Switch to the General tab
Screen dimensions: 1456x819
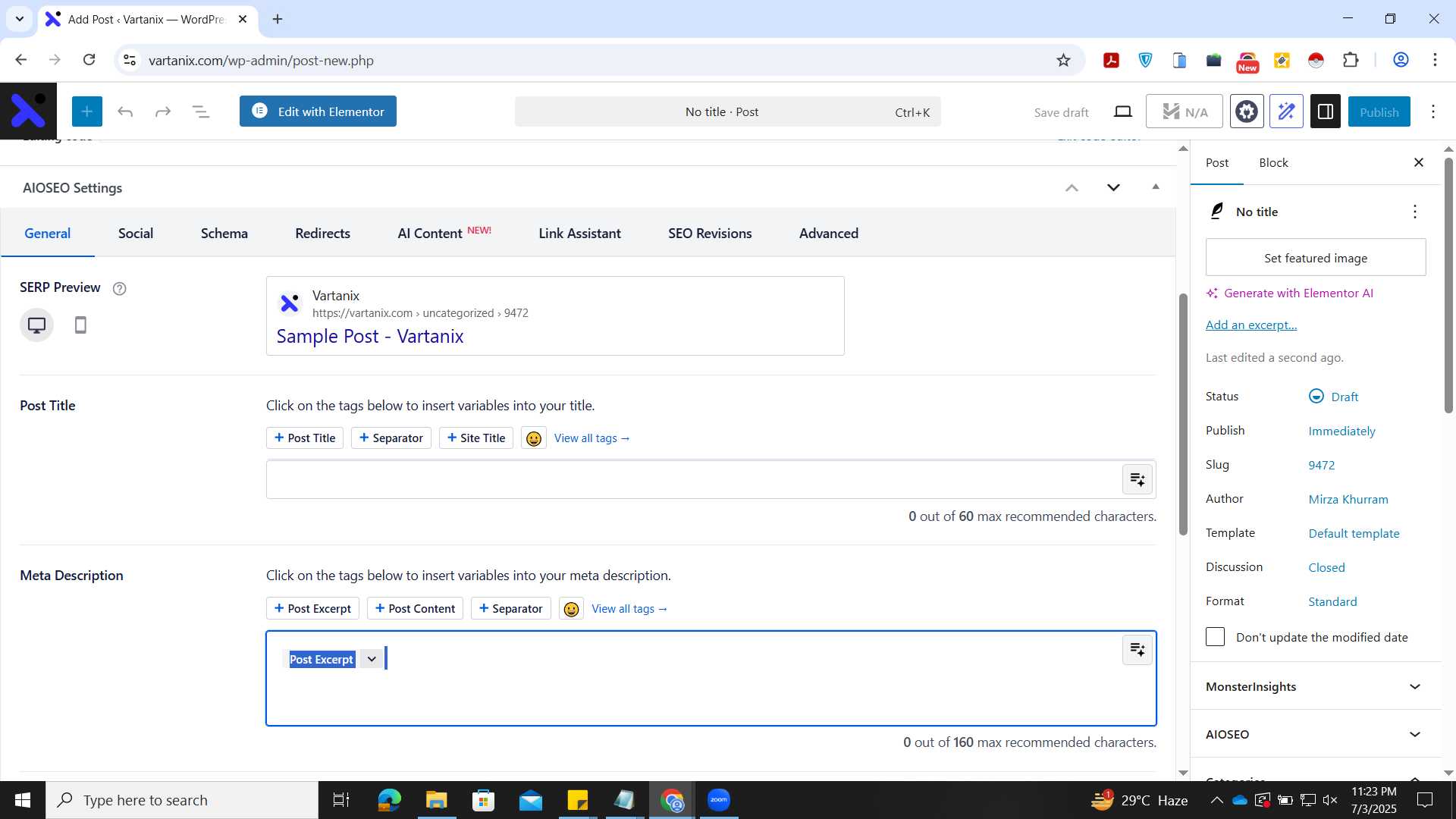tap(47, 234)
